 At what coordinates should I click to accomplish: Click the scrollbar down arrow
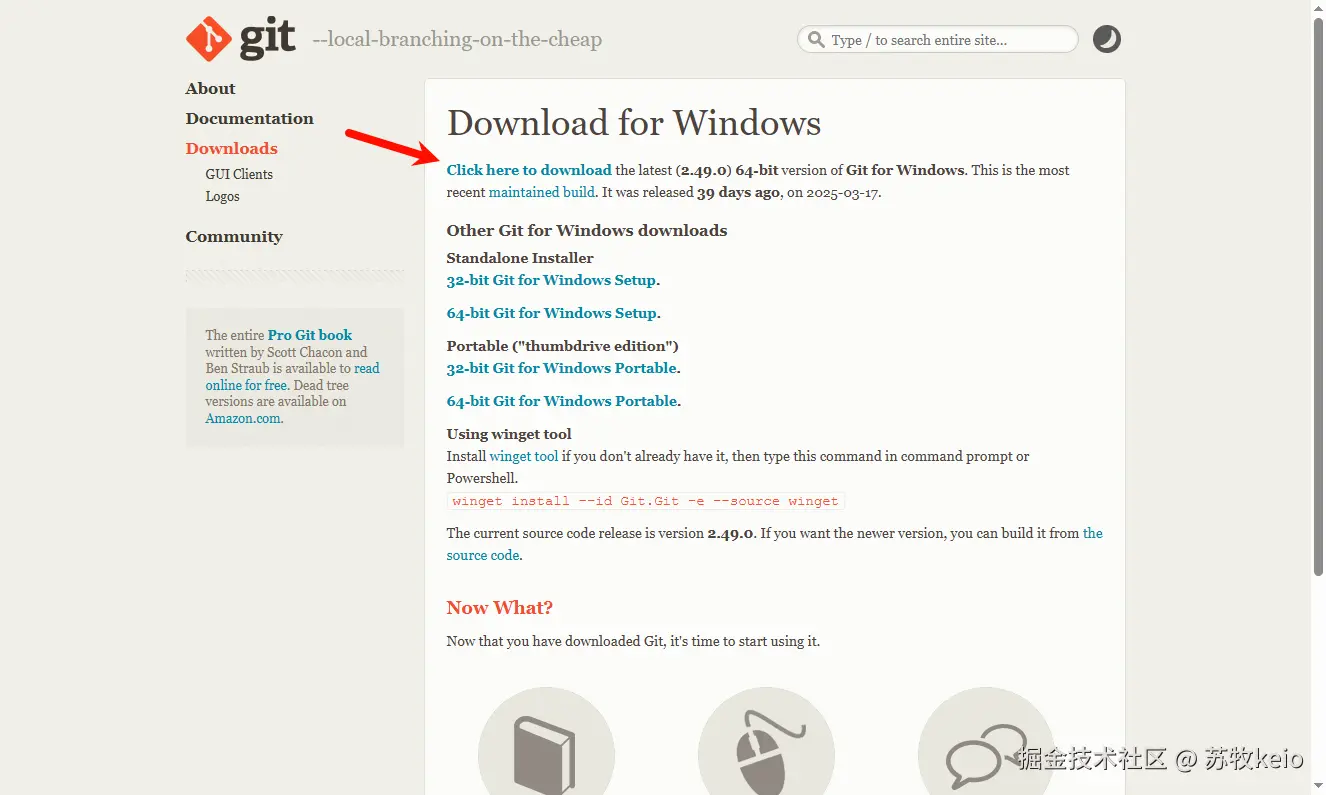[1318, 787]
